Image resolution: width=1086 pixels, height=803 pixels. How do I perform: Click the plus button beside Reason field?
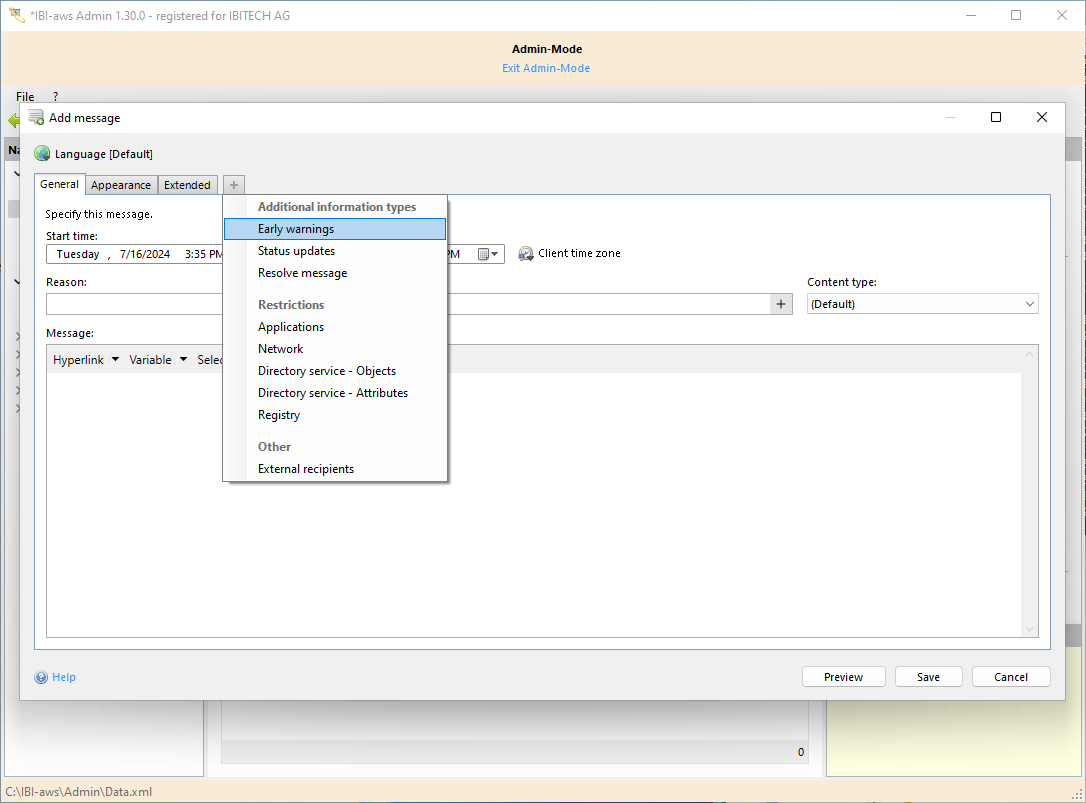781,304
